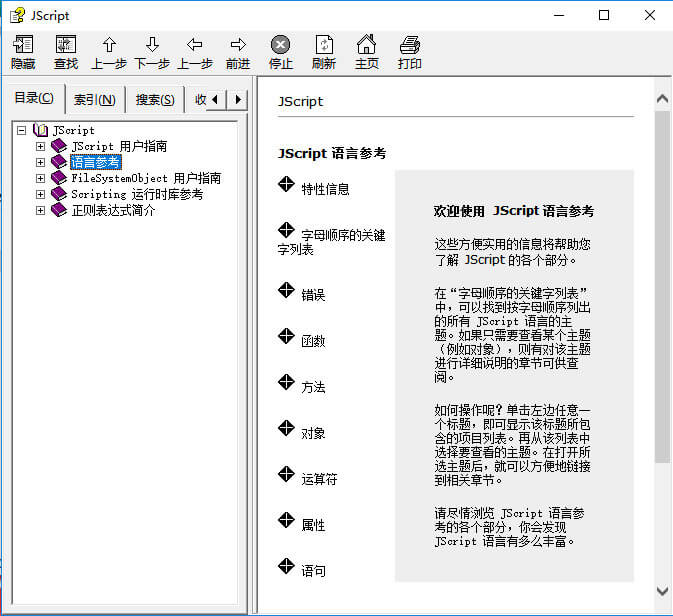This screenshot has width=673, height=616.
Task: Expand the 语言参考 tree node
Action: click(x=40, y=162)
